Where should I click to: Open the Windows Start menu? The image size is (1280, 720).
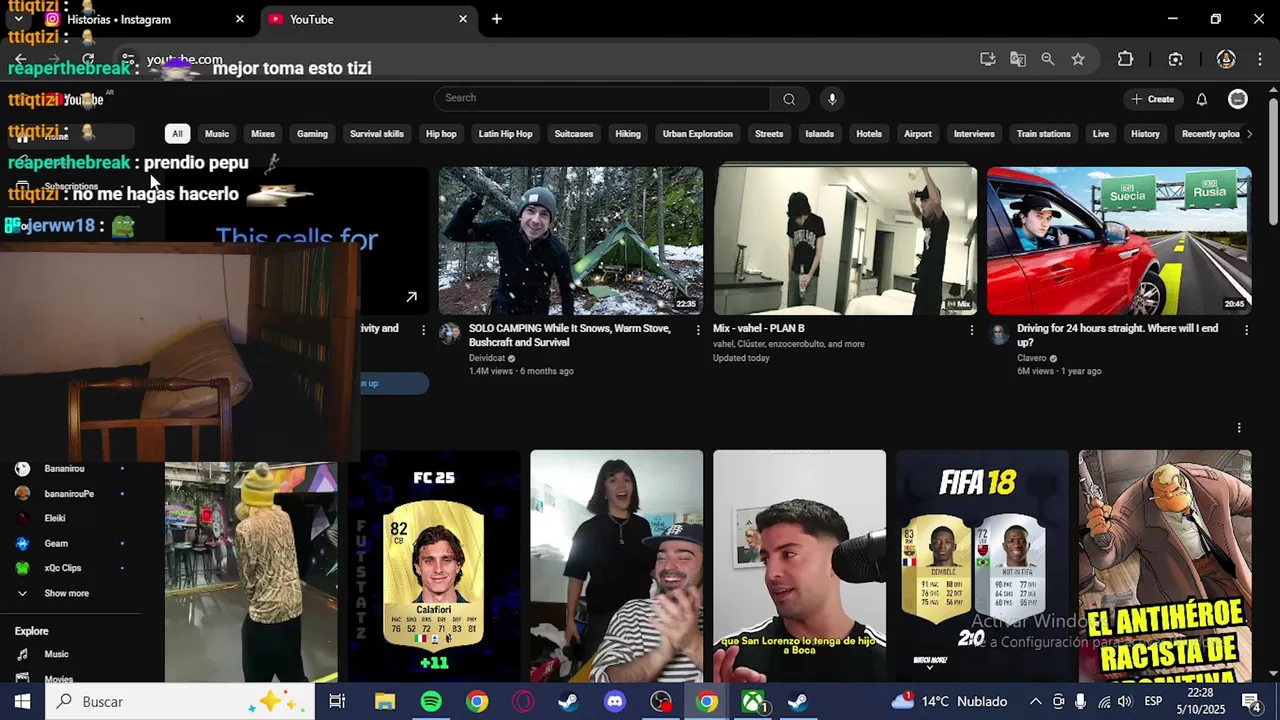[22, 702]
